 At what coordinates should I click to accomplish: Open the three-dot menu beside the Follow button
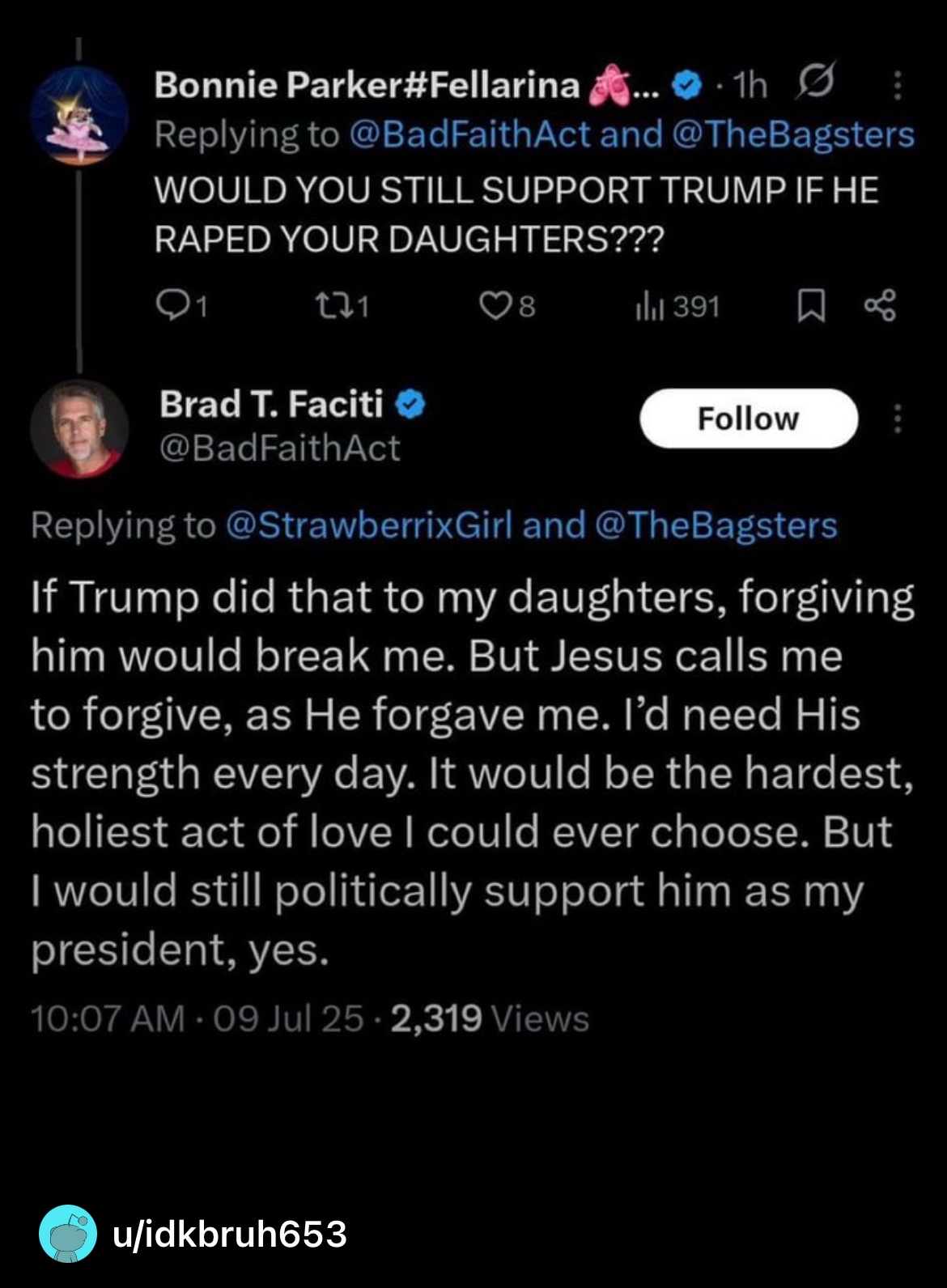coord(898,419)
